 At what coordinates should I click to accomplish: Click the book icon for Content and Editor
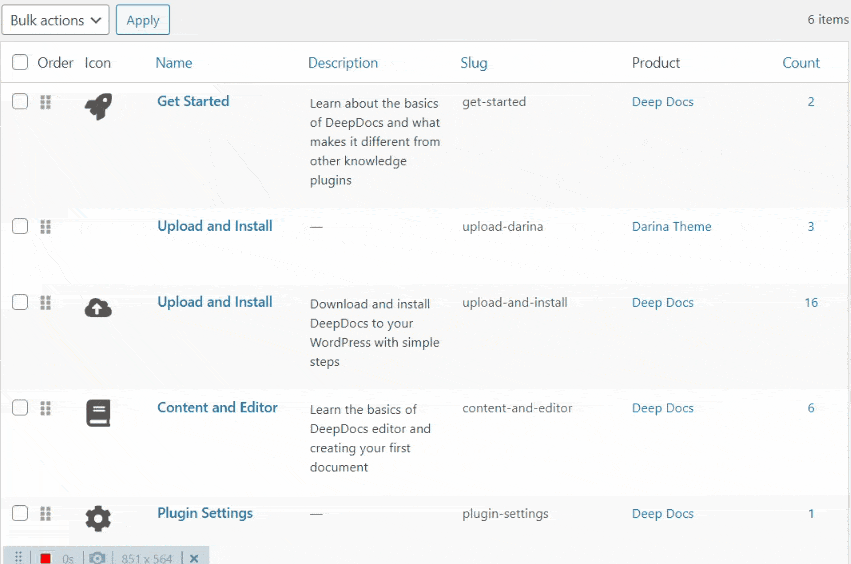tap(98, 413)
